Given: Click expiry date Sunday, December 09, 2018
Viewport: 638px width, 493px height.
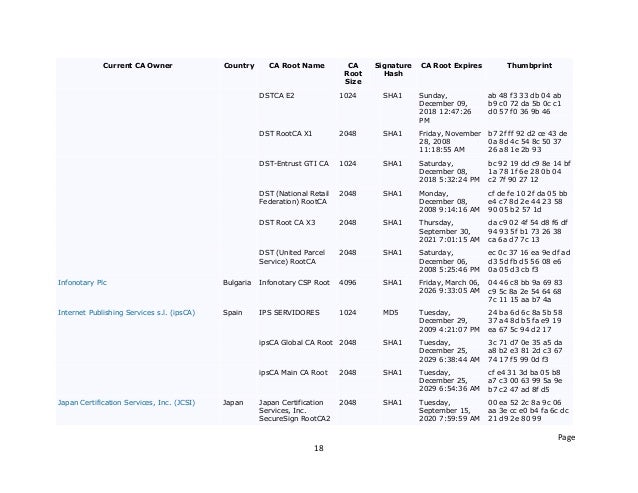Looking at the screenshot, I should (445, 108).
